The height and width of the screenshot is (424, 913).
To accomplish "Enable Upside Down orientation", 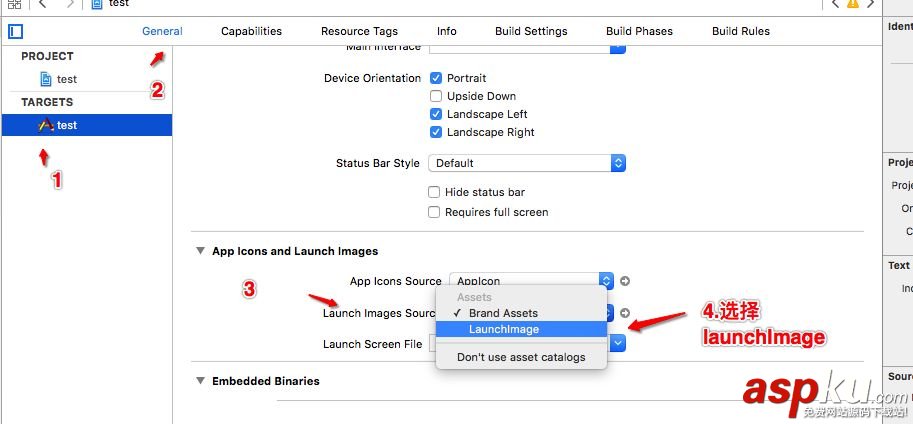I will tap(436, 96).
